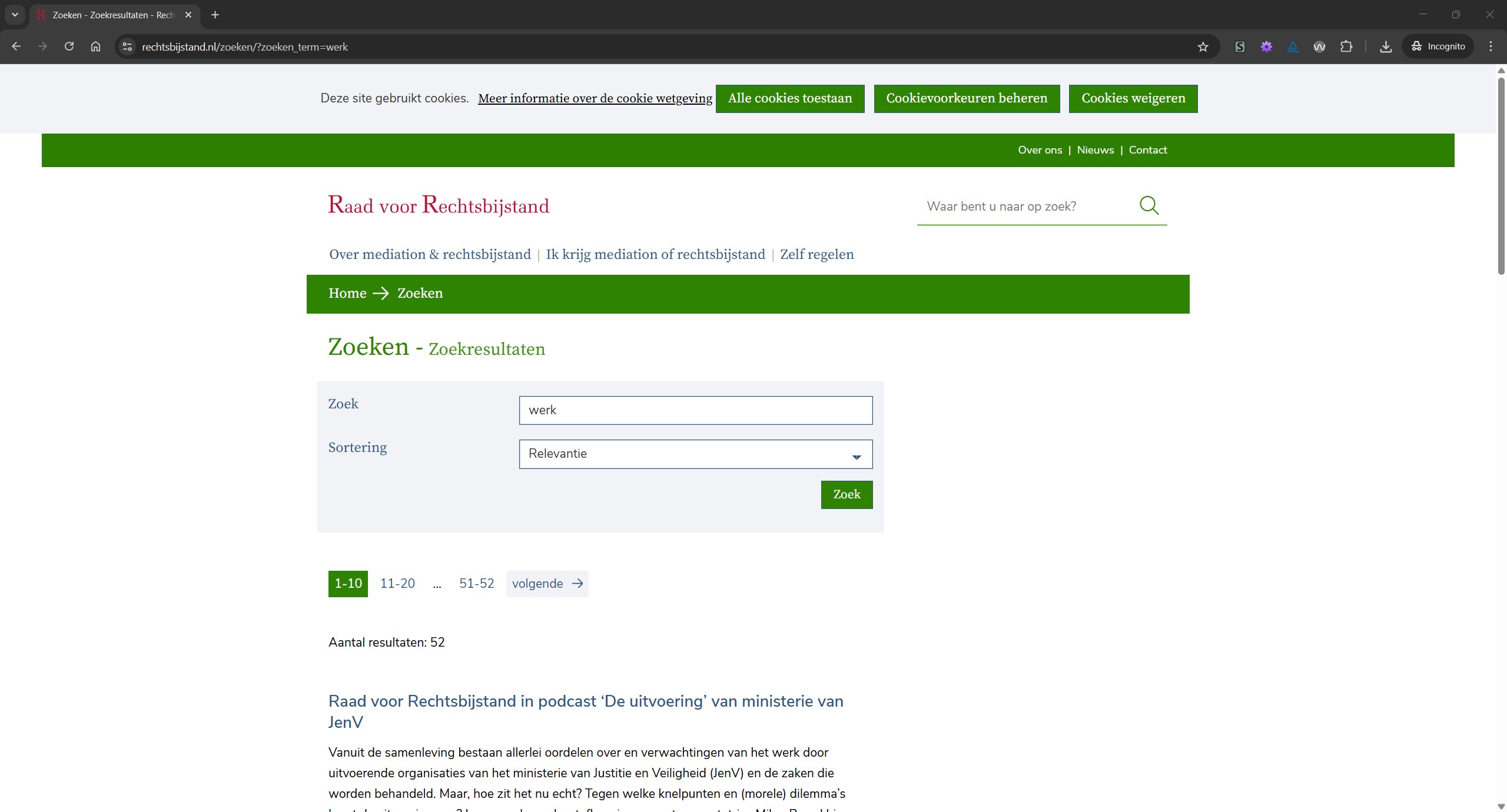Click the page vertical scrollbar thumb

pos(1501,175)
